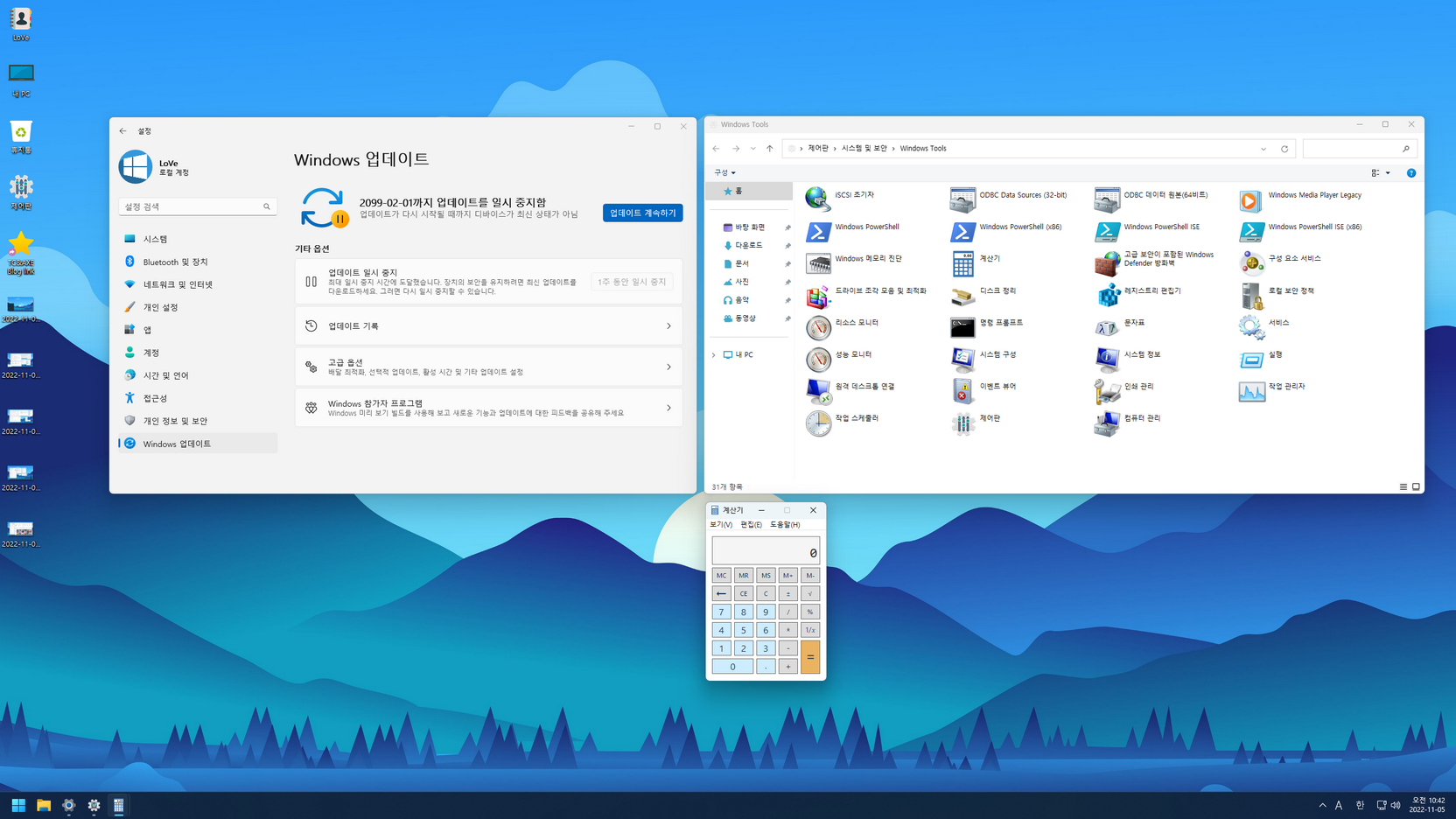
Task: Click the Calculator square root button
Action: [810, 593]
